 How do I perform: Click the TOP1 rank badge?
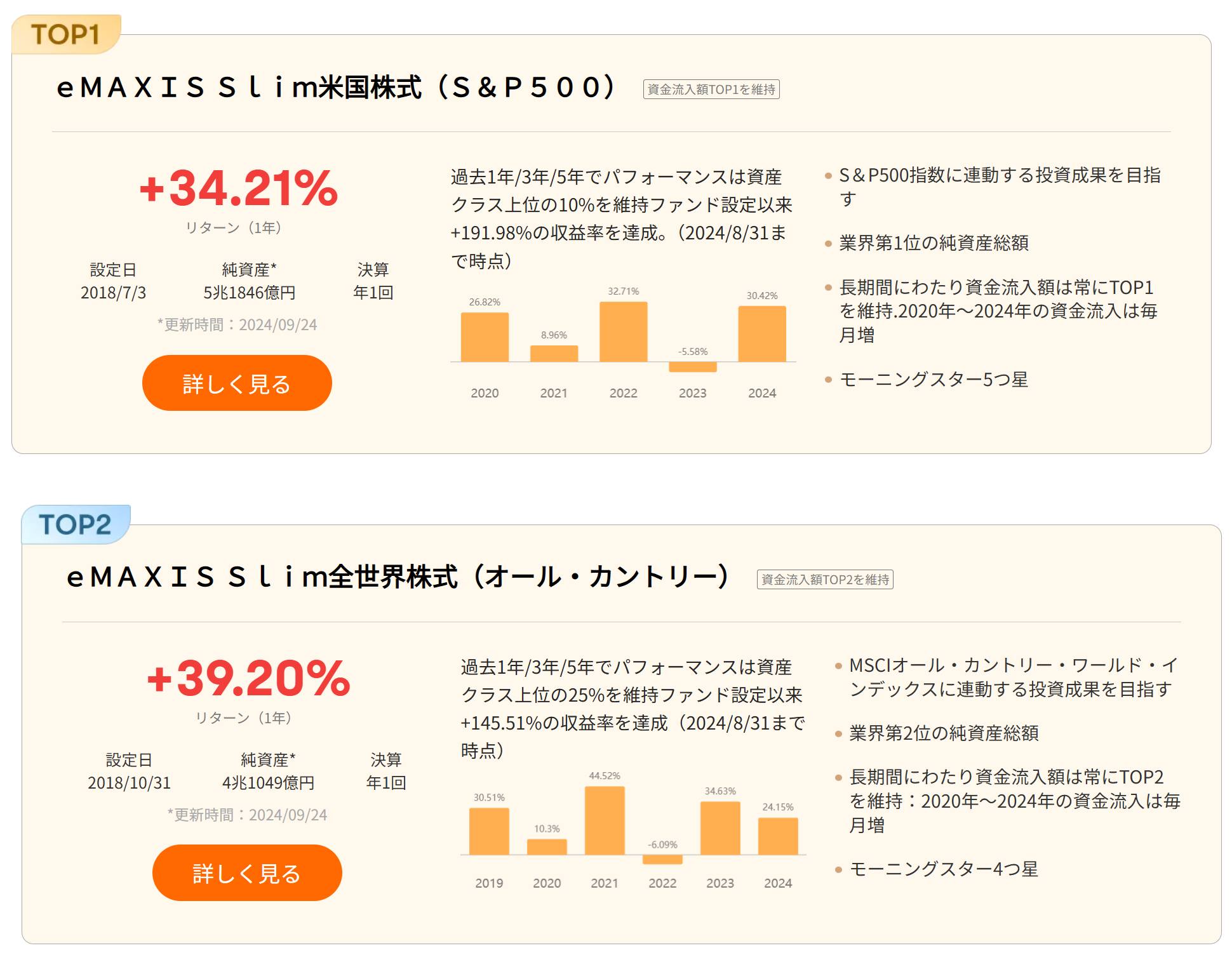pos(65,34)
